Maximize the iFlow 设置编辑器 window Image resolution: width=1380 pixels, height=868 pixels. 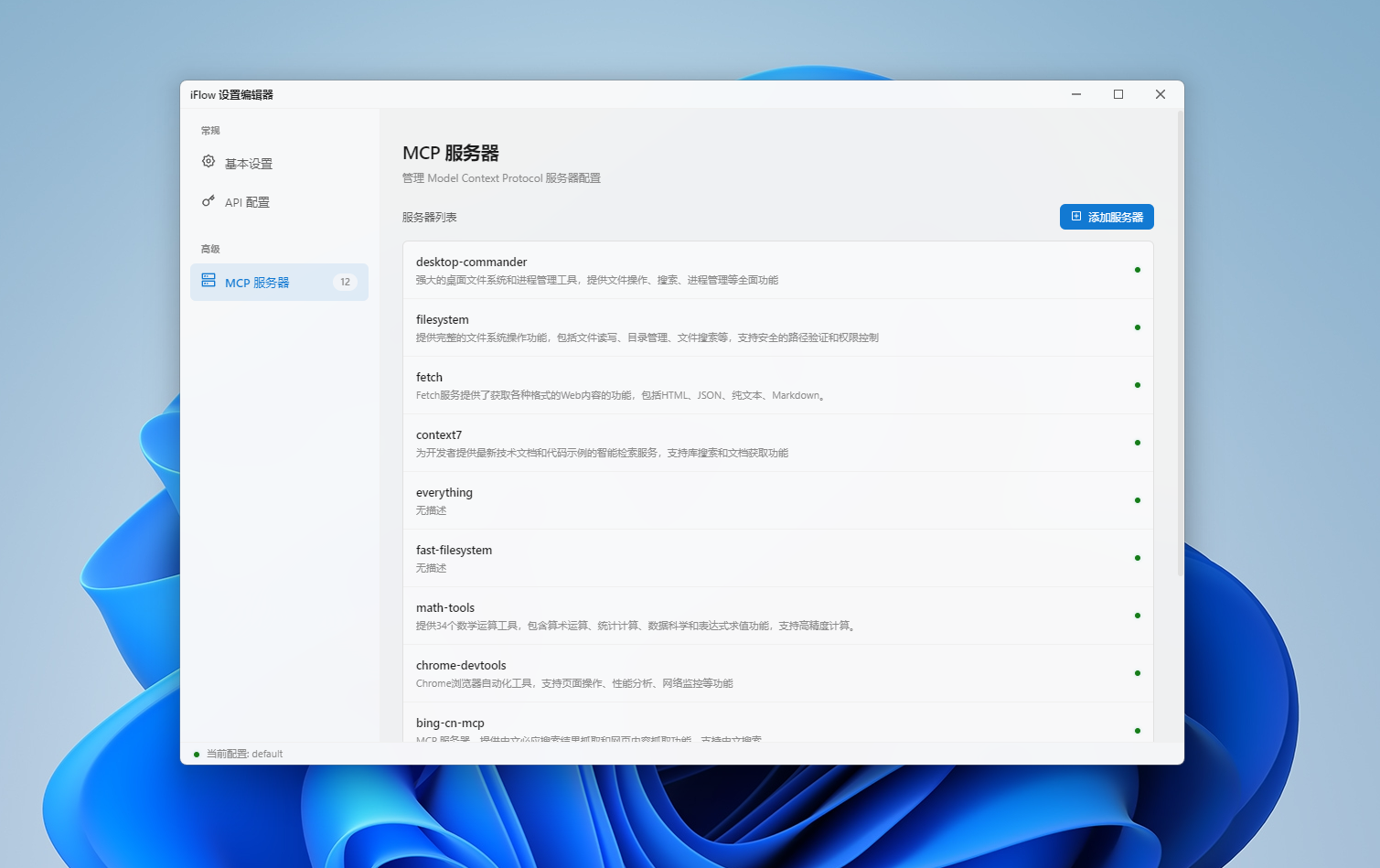click(1118, 94)
